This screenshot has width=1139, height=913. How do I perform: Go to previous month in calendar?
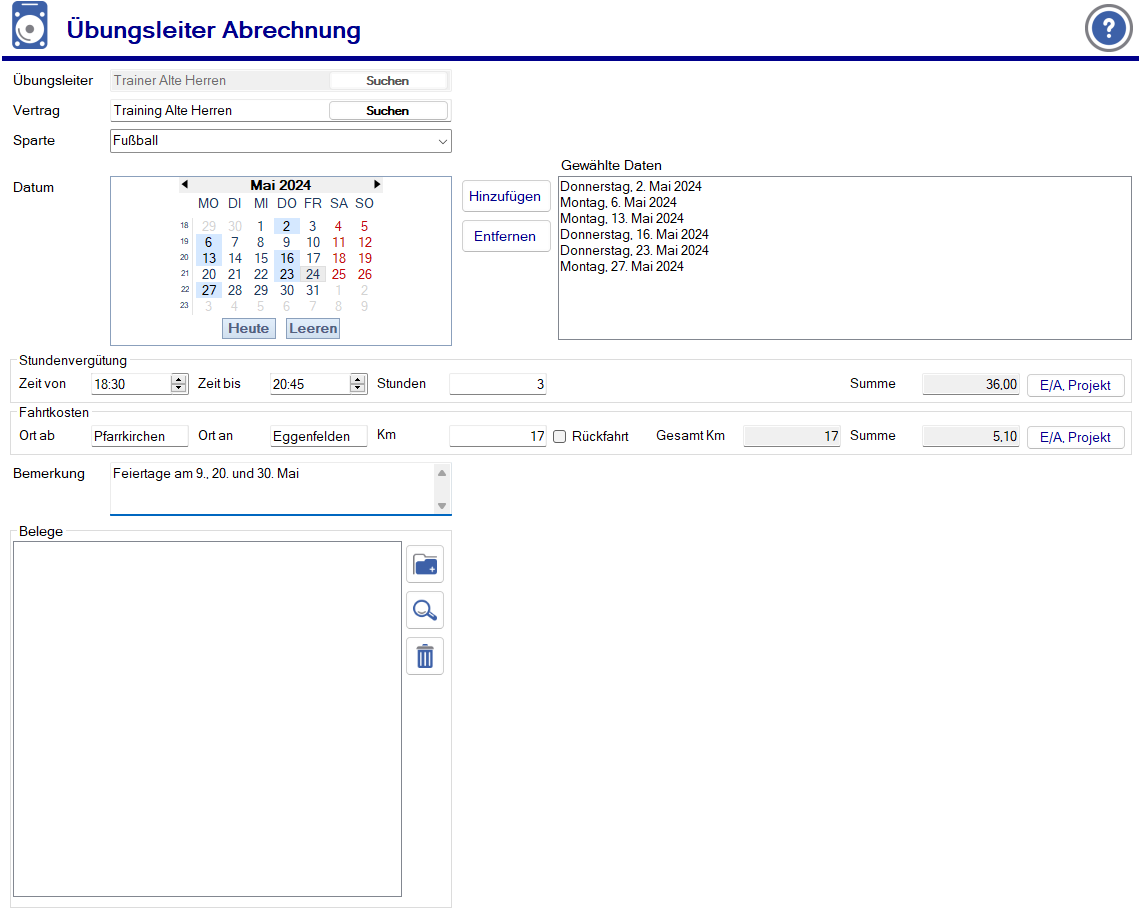tap(185, 185)
